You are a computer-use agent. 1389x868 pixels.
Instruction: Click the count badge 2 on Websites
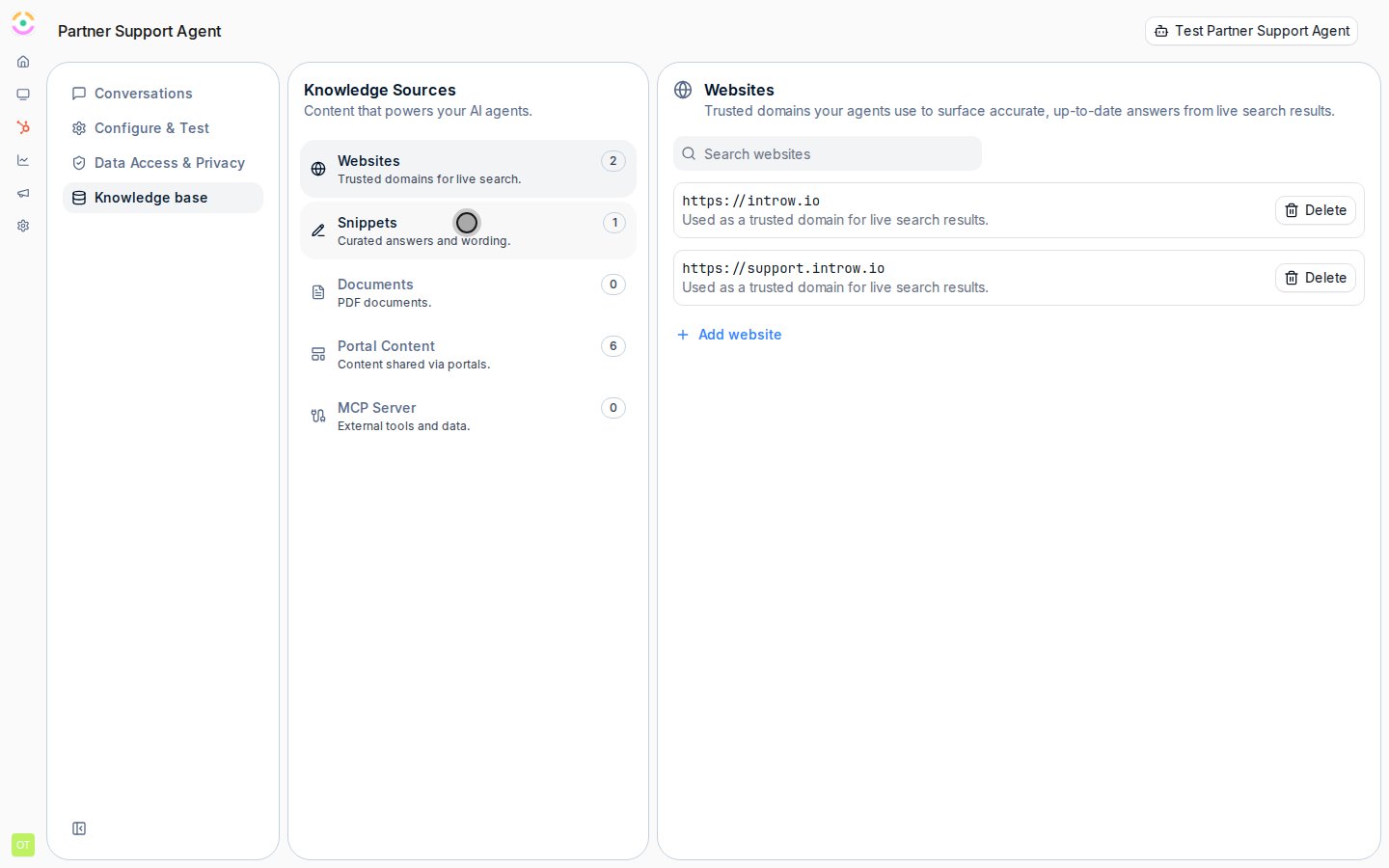coord(613,161)
